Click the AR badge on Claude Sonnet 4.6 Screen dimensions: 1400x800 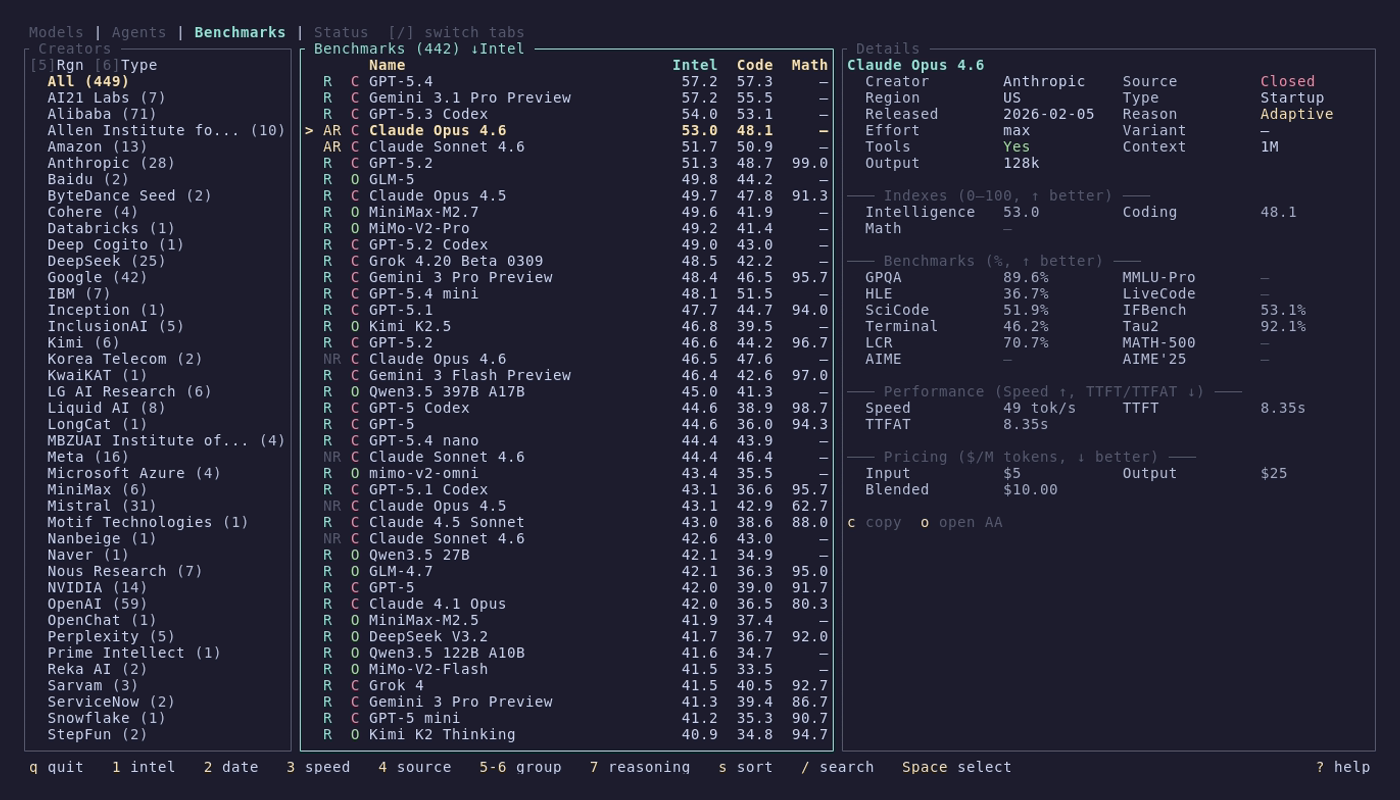point(331,146)
